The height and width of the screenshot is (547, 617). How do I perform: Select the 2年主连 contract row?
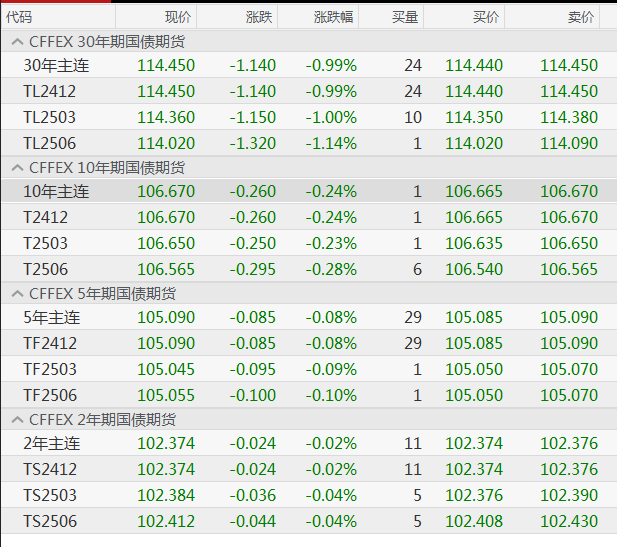52,444
